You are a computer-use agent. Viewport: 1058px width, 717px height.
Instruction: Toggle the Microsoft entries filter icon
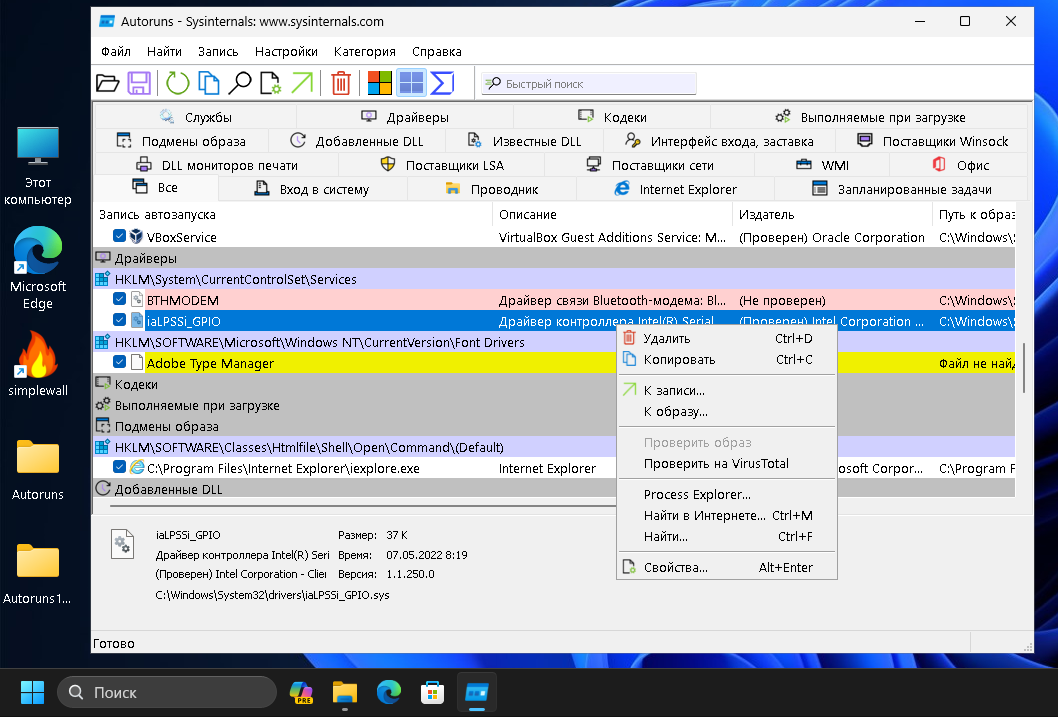coord(379,84)
